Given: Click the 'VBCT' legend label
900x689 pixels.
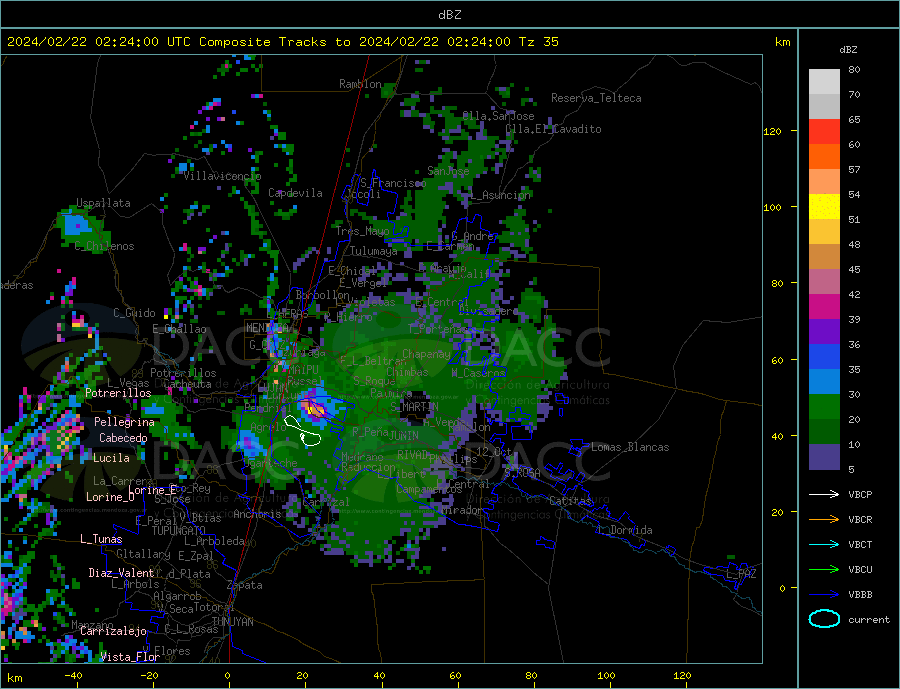Looking at the screenshot, I should coord(860,544).
